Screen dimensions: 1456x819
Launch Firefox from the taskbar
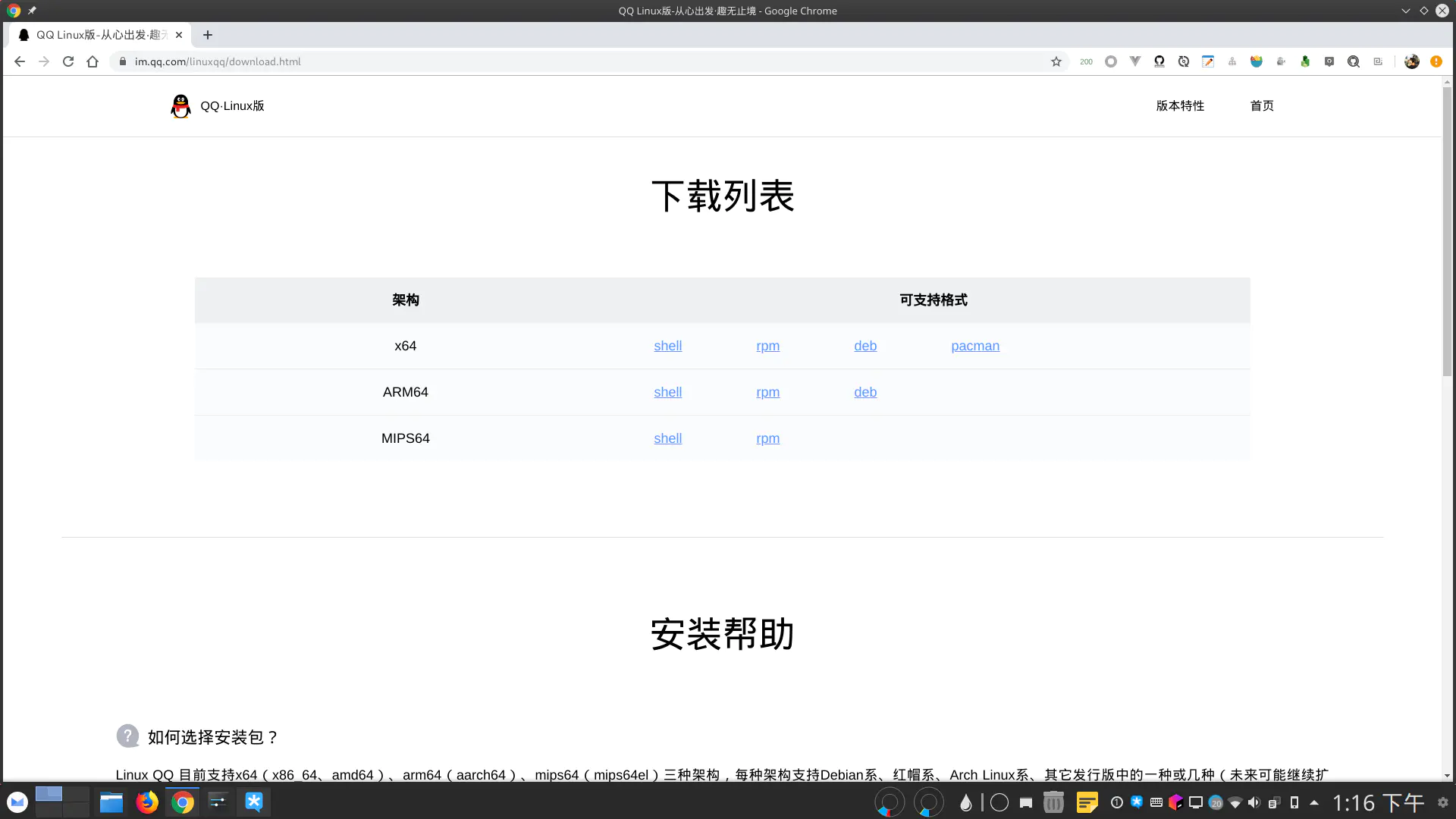[147, 802]
